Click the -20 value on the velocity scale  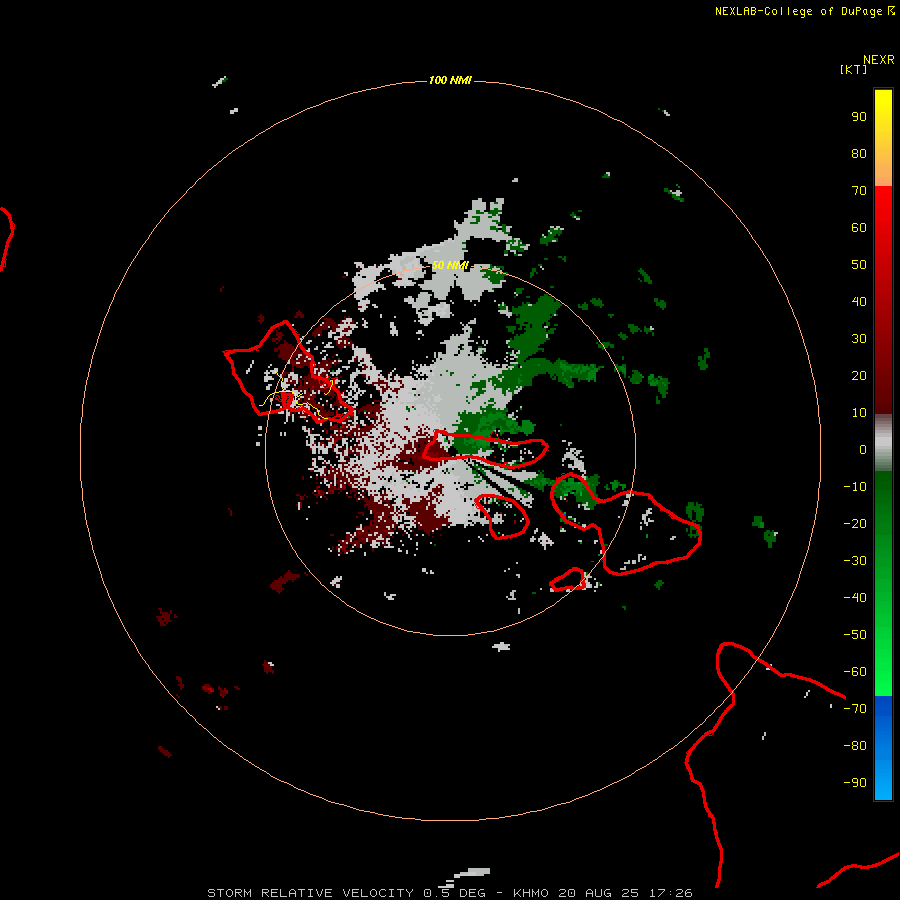coord(855,523)
